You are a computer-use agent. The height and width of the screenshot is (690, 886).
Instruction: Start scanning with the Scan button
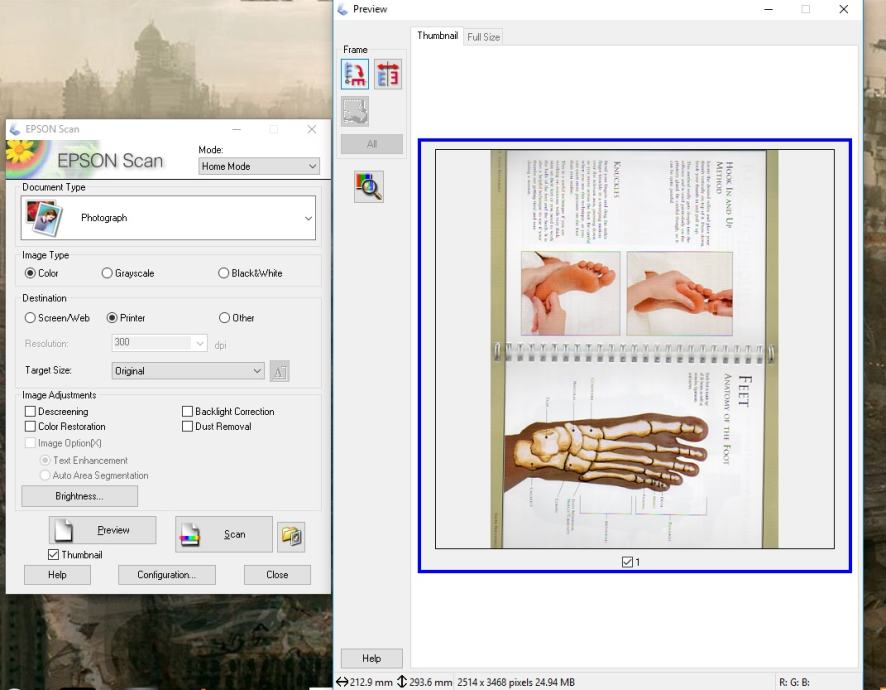[x=224, y=534]
